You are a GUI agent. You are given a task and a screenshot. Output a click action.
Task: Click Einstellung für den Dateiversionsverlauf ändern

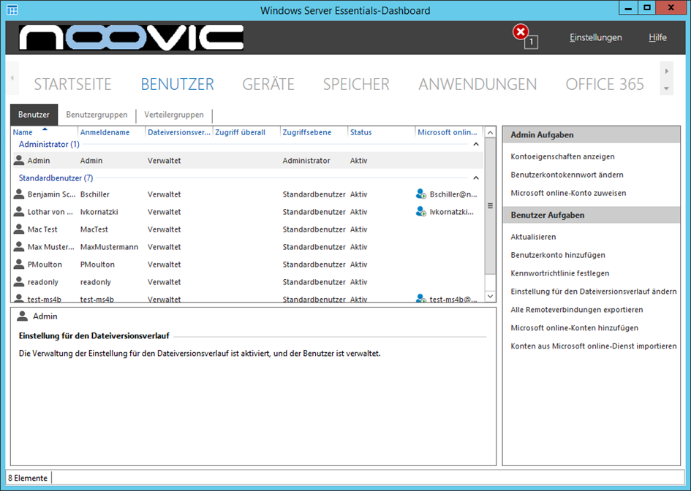point(594,291)
